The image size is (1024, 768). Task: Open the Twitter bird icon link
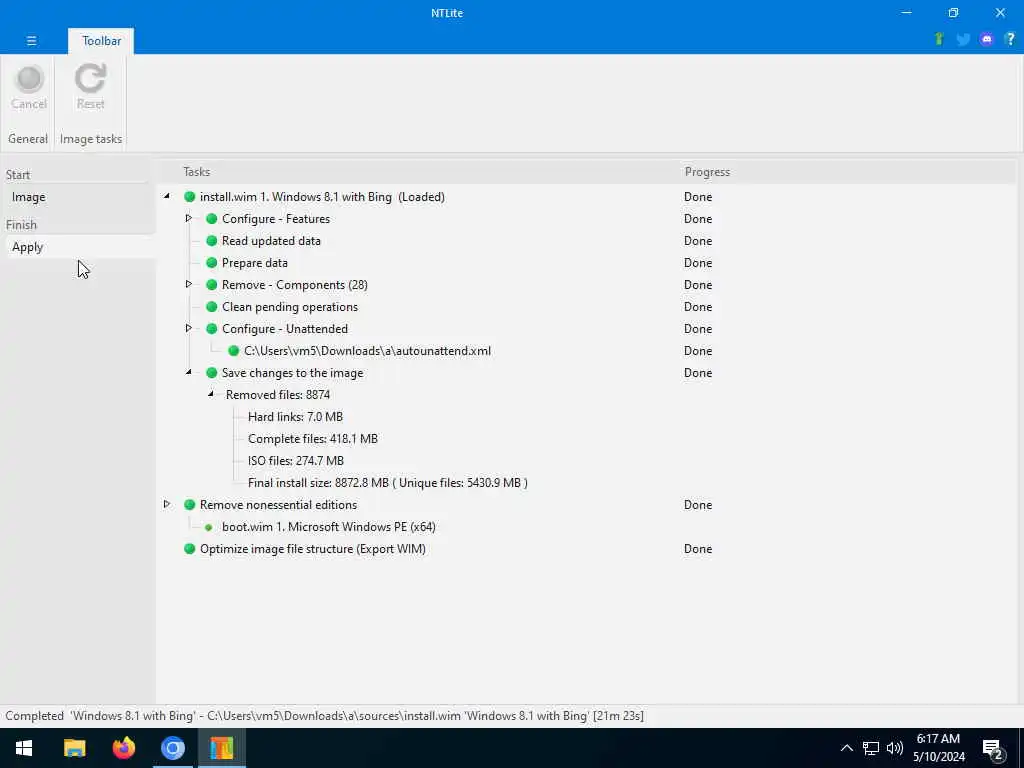(x=963, y=39)
